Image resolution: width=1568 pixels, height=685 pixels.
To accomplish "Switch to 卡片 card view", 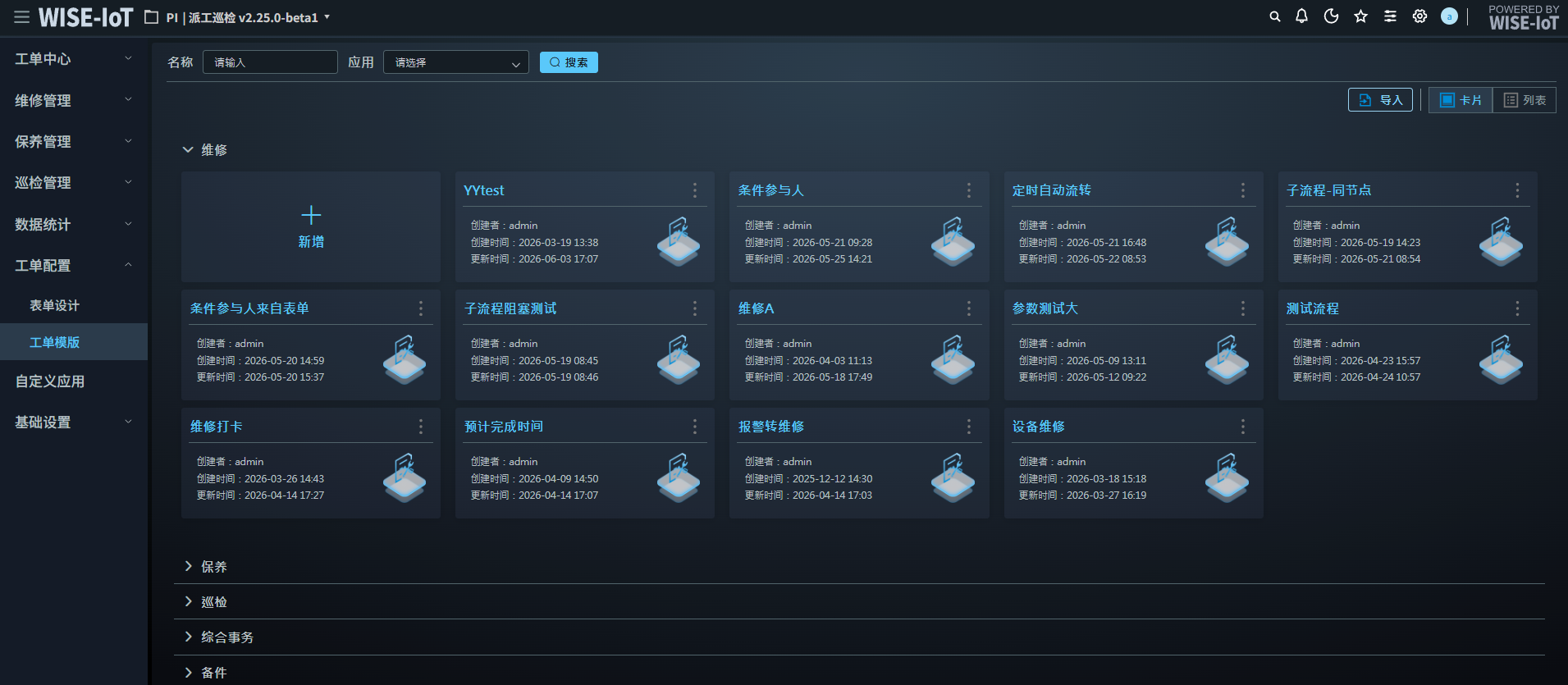I will 1461,100.
